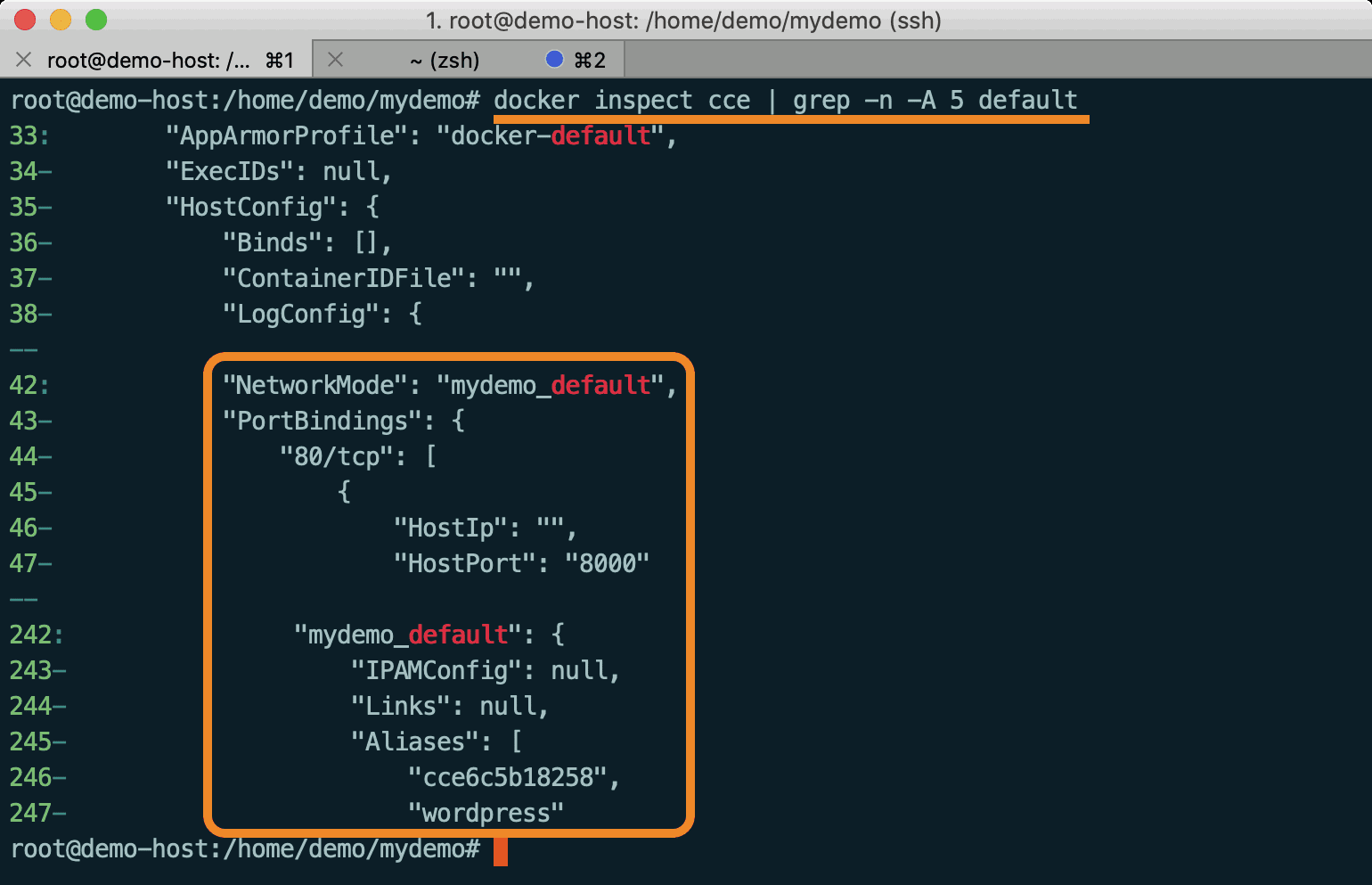This screenshot has width=1372, height=885.
Task: Click the "NetworkMode": "mydemo_default" line
Action: pos(450,385)
